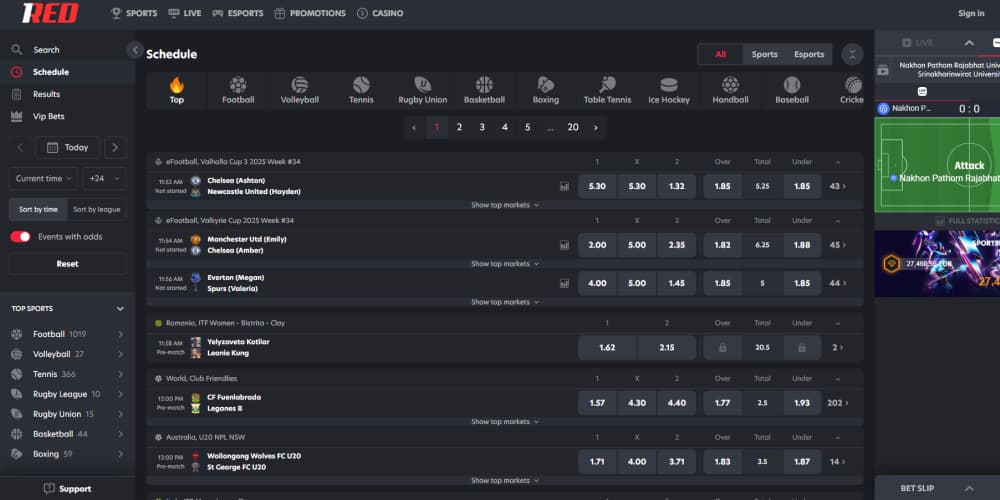Click the video stream icon in live panel
Viewport: 1000px width, 500px height.
pyautogui.click(x=883, y=71)
